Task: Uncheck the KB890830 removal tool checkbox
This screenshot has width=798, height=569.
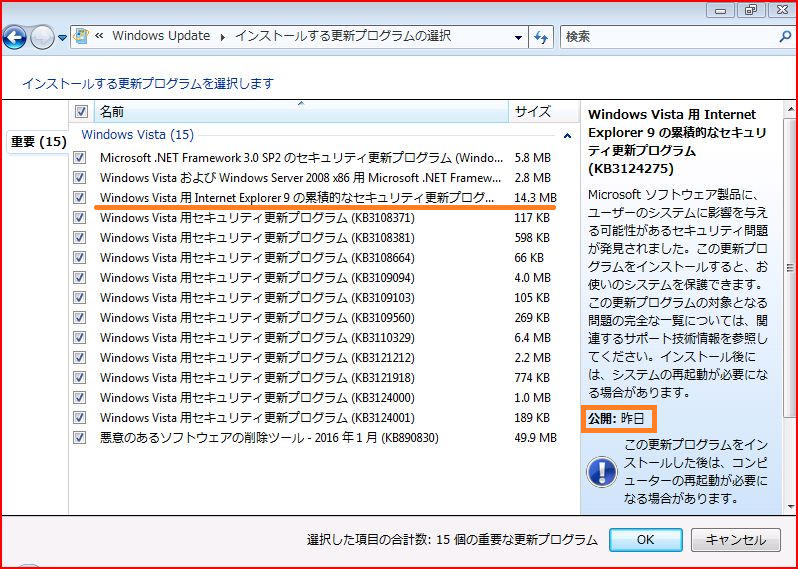Action: click(x=79, y=437)
